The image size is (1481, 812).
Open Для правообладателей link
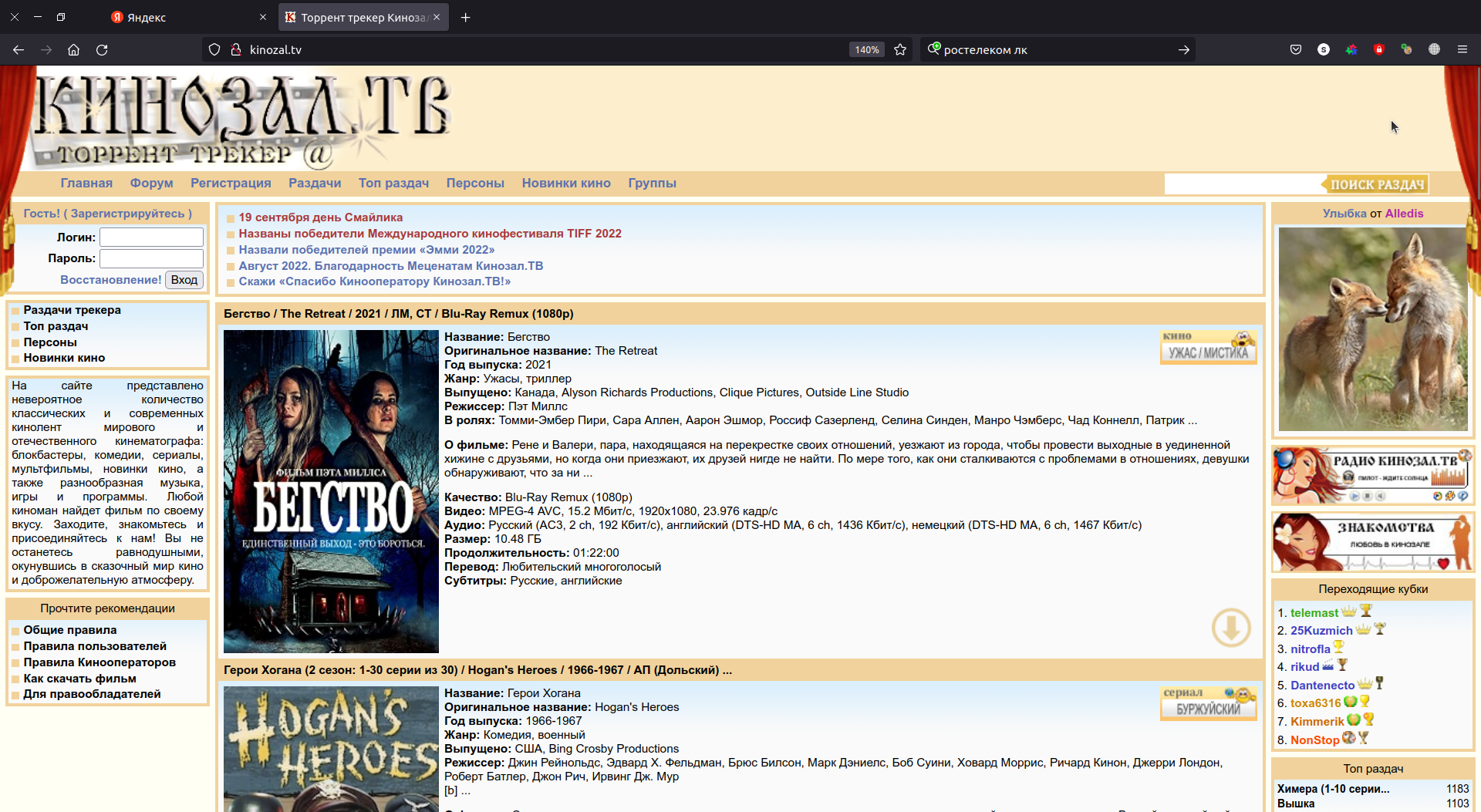(x=92, y=694)
